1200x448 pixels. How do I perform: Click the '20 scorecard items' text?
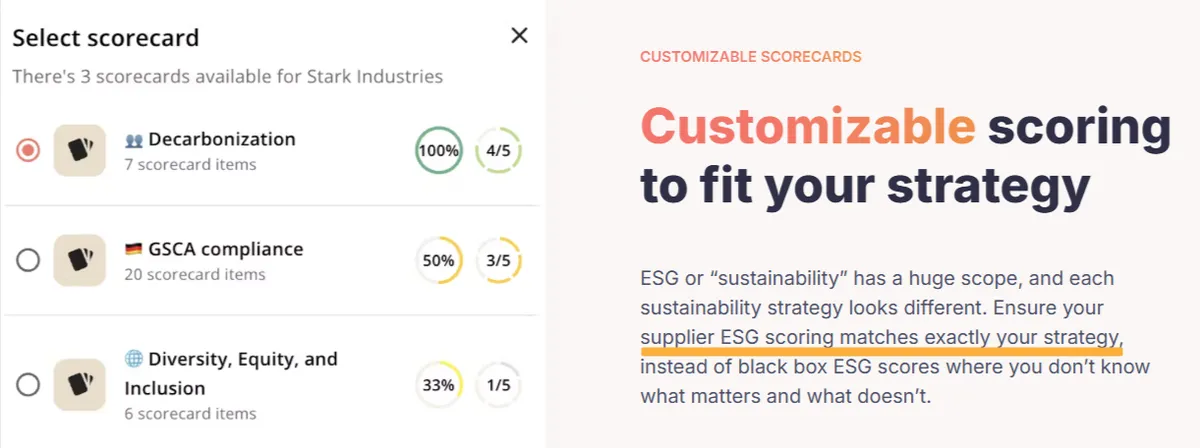195,274
